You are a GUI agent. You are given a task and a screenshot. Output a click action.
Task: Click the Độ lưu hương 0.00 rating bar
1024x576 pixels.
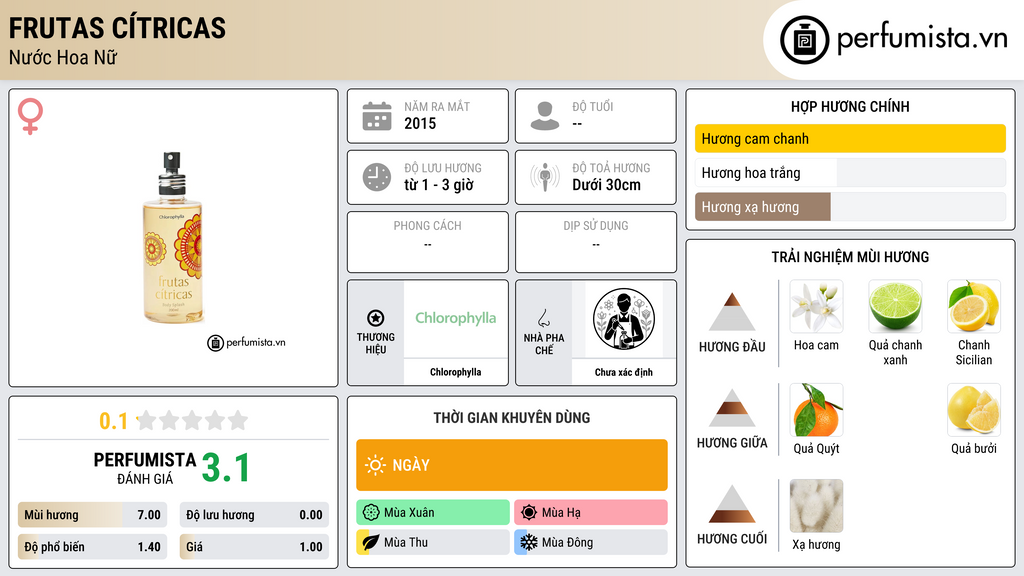[254, 515]
